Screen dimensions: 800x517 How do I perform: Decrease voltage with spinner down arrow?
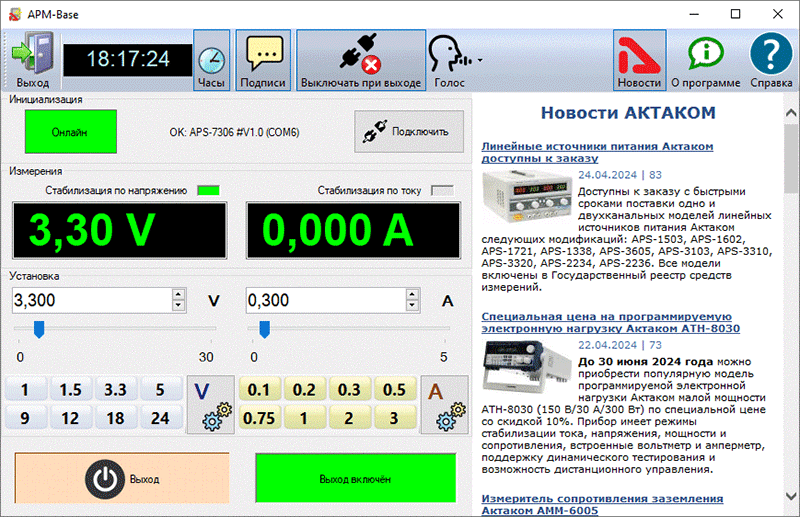coord(179,306)
